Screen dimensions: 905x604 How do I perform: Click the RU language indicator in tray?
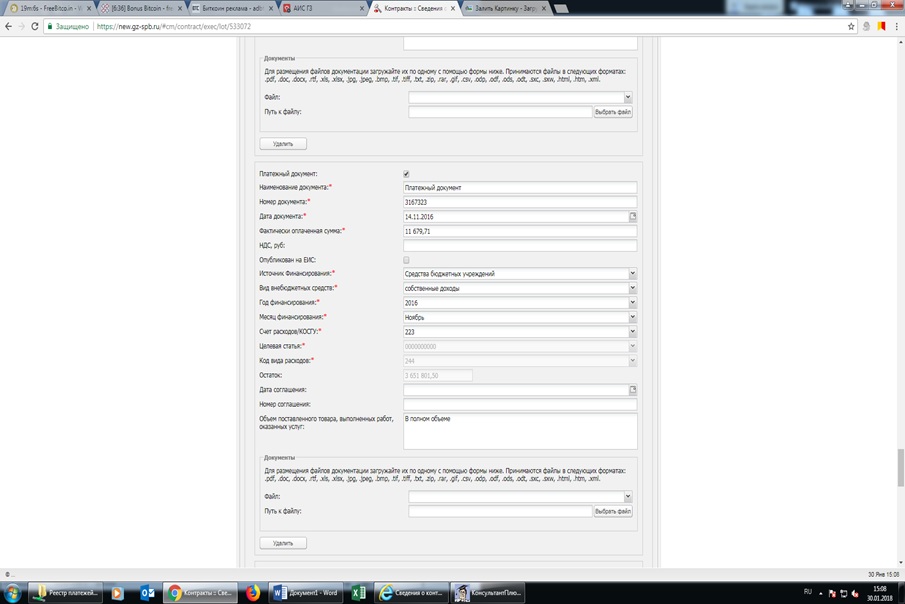pyautogui.click(x=807, y=592)
